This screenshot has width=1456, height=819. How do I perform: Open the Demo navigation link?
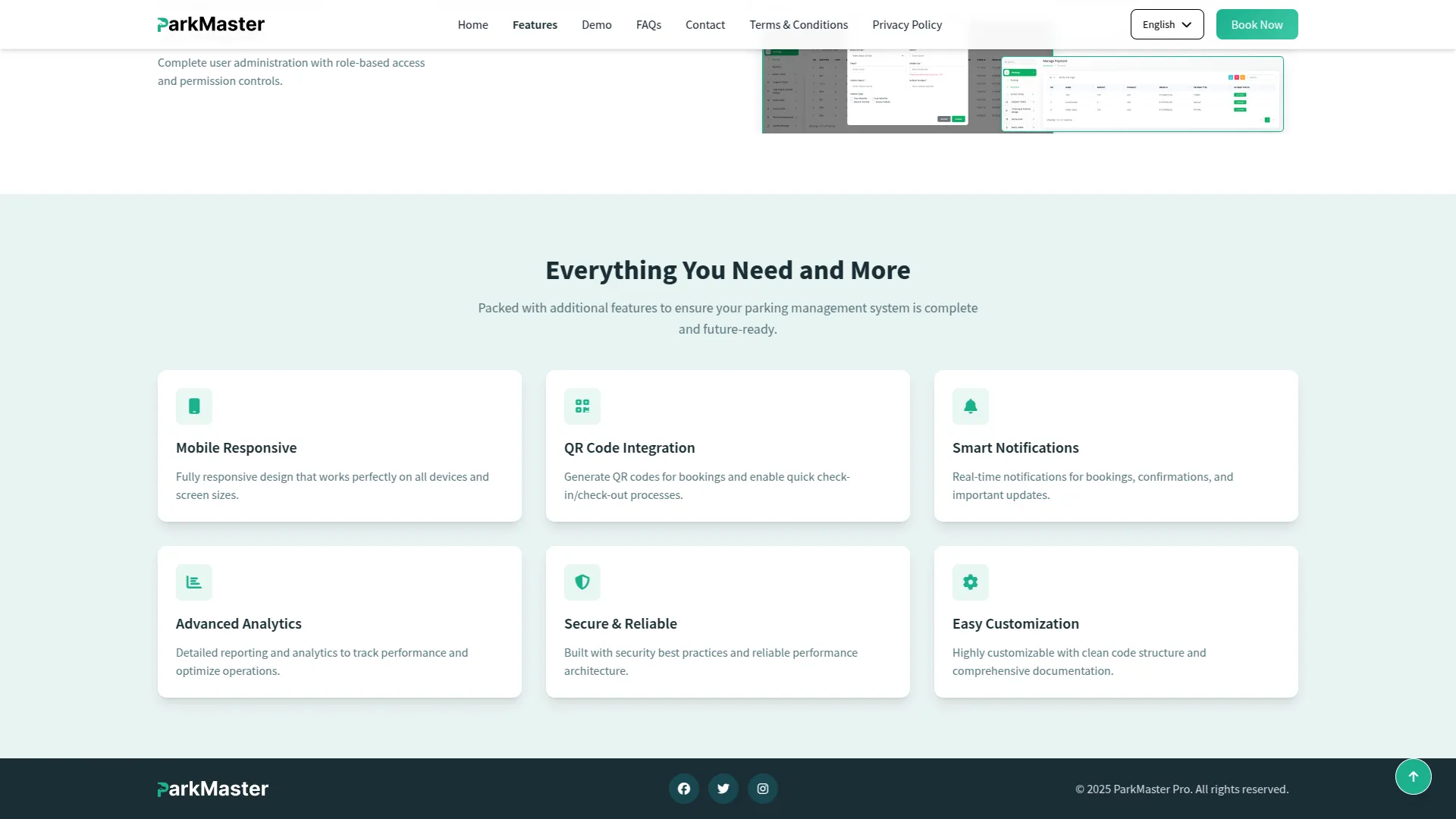596,25
